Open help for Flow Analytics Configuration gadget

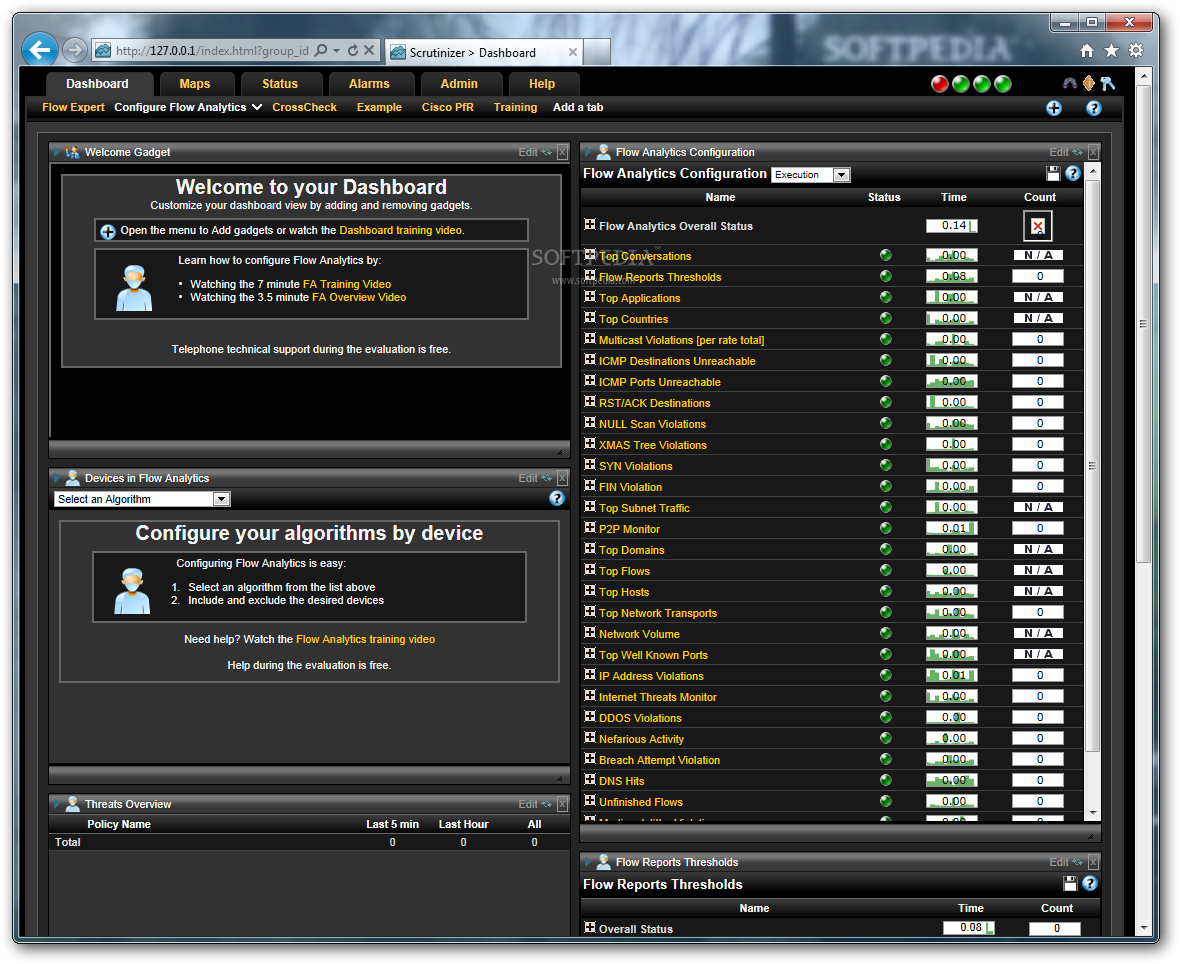coord(1073,174)
